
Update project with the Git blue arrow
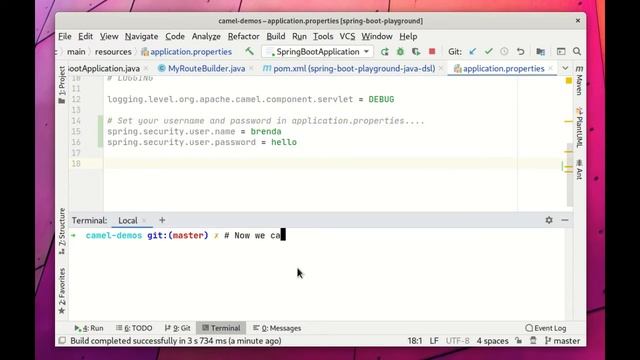pos(473,52)
